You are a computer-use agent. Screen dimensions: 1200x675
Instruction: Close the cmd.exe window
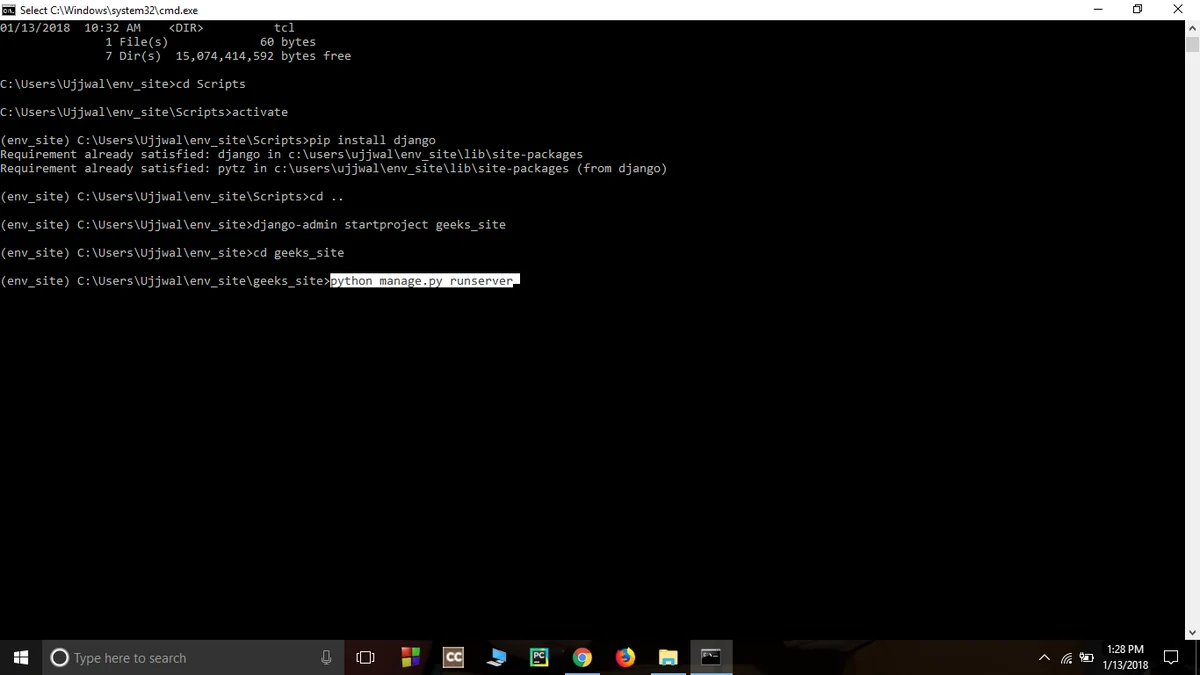[1178, 10]
